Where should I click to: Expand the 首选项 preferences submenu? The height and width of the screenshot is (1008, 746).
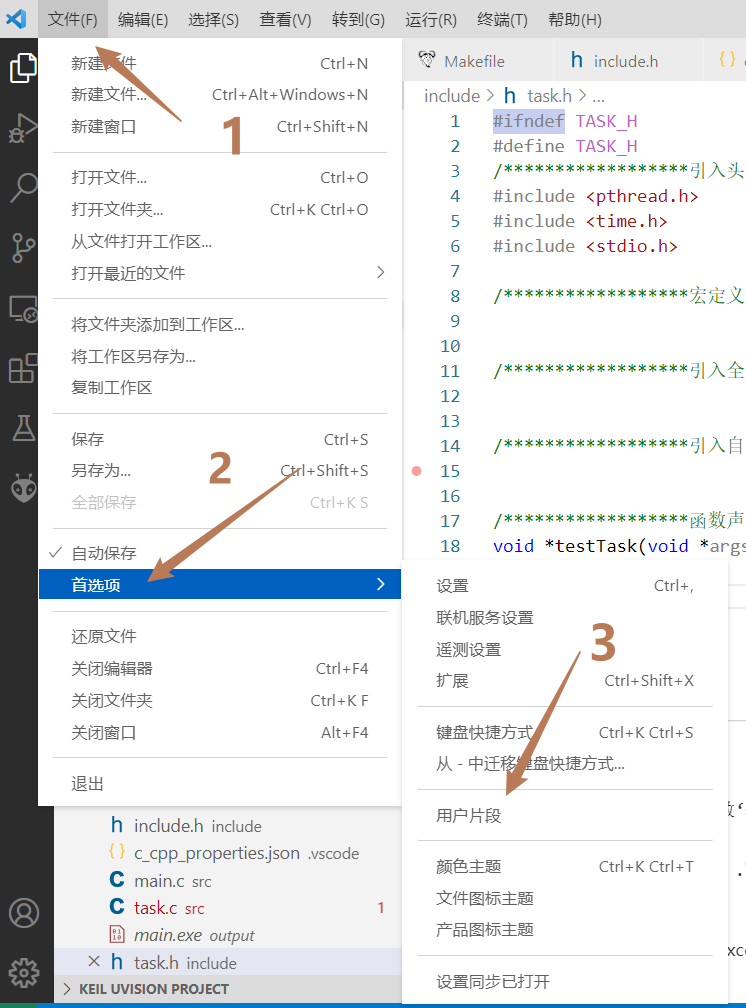[x=219, y=584]
